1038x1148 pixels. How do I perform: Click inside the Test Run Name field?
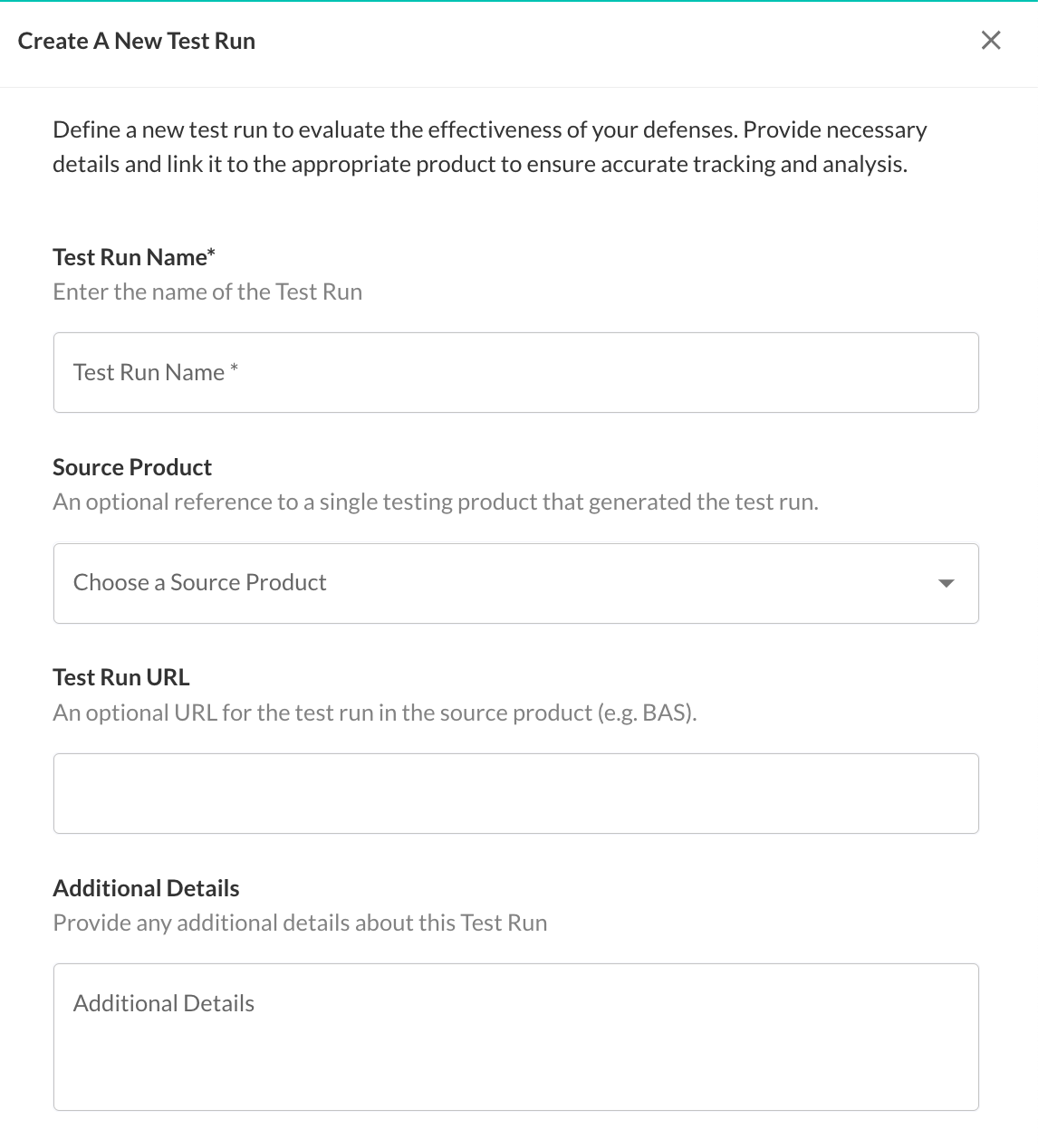click(516, 372)
